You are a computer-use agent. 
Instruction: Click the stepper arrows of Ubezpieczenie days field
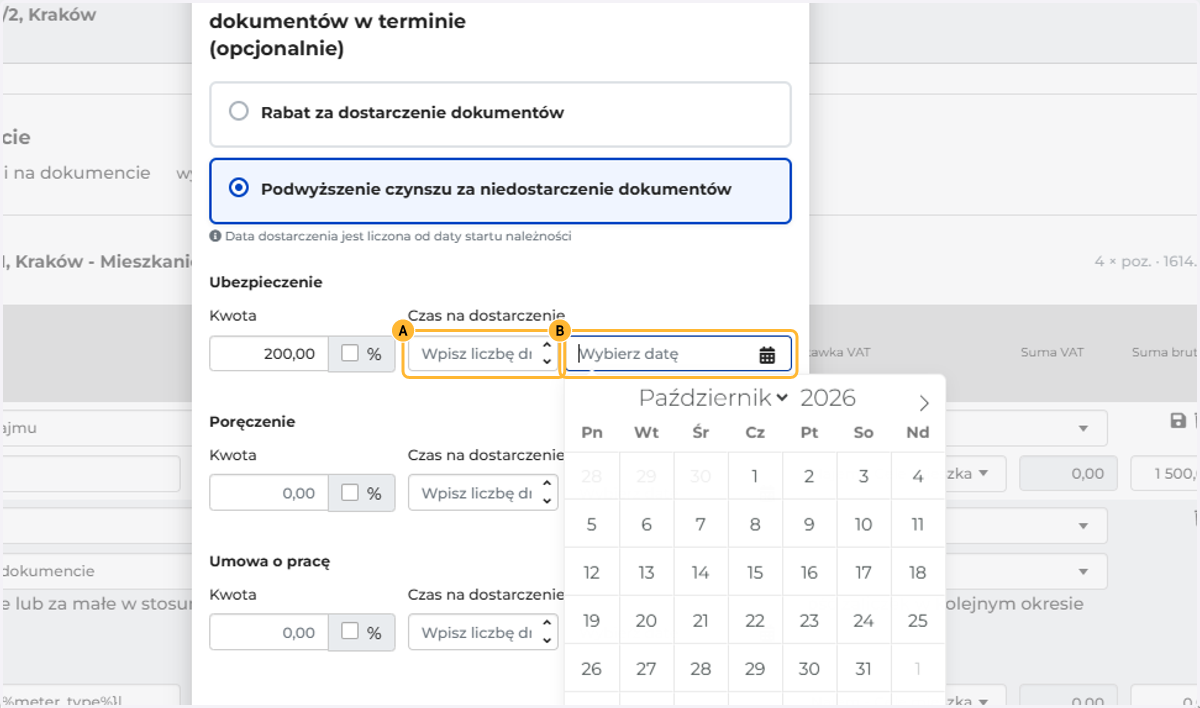click(546, 354)
